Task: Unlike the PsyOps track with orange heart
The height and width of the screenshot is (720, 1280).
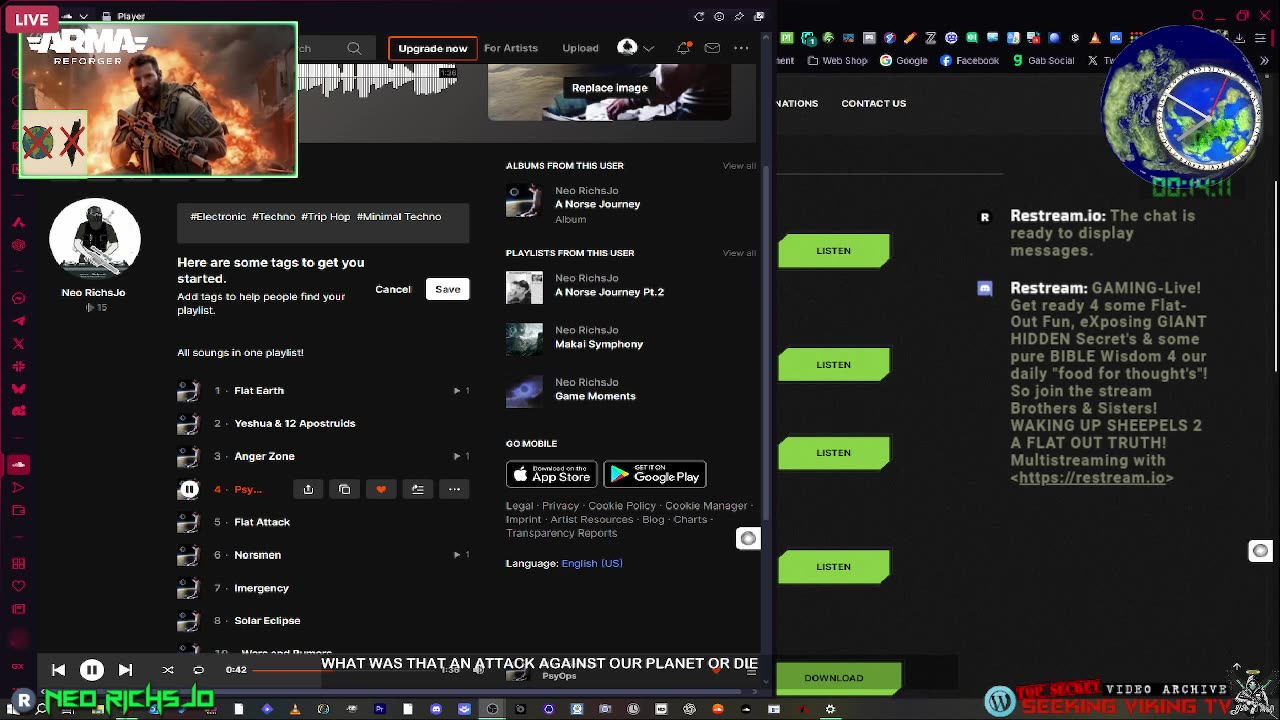Action: click(x=381, y=489)
